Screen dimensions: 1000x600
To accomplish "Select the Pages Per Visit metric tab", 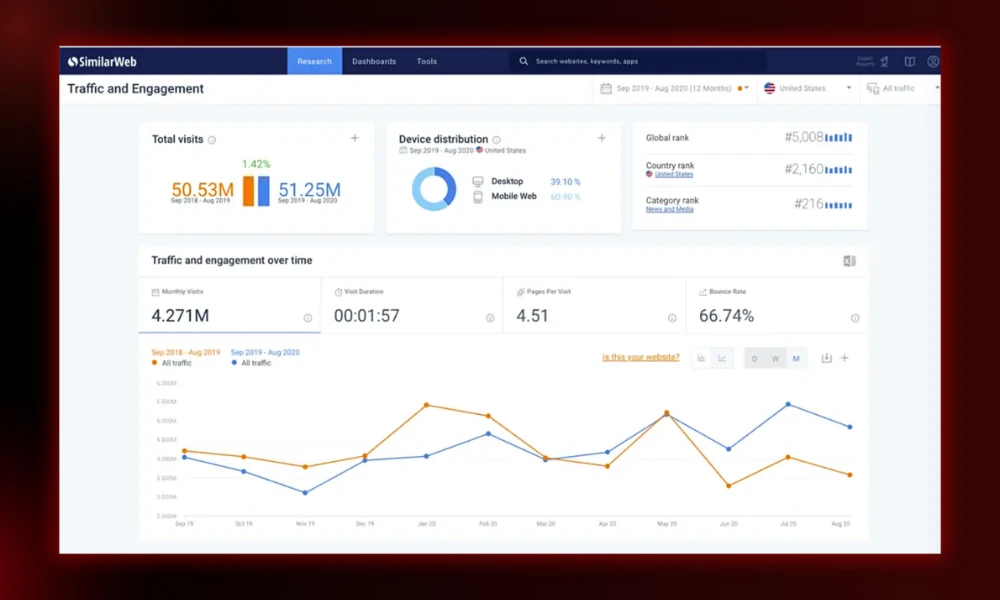I will (594, 305).
